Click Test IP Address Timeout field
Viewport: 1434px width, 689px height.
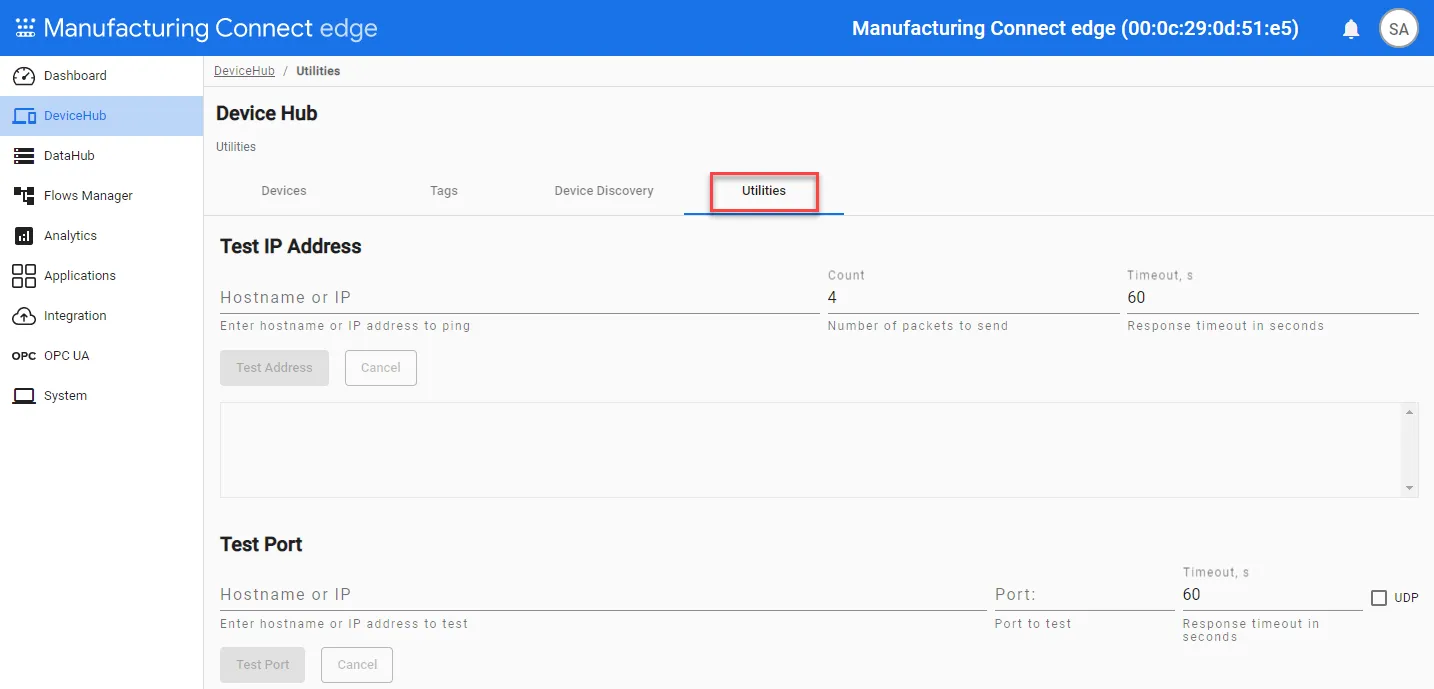coord(1273,298)
